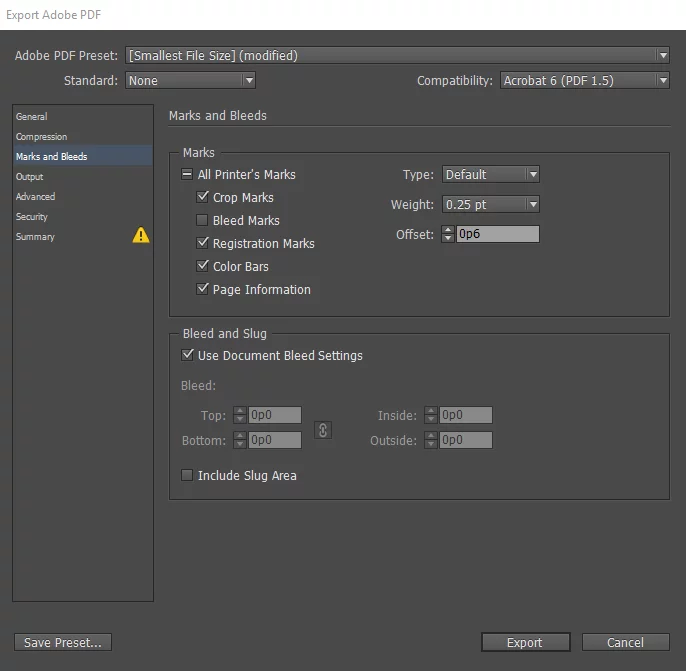
Task: Uncheck the Crop Marks checkbox
Action: (x=202, y=197)
